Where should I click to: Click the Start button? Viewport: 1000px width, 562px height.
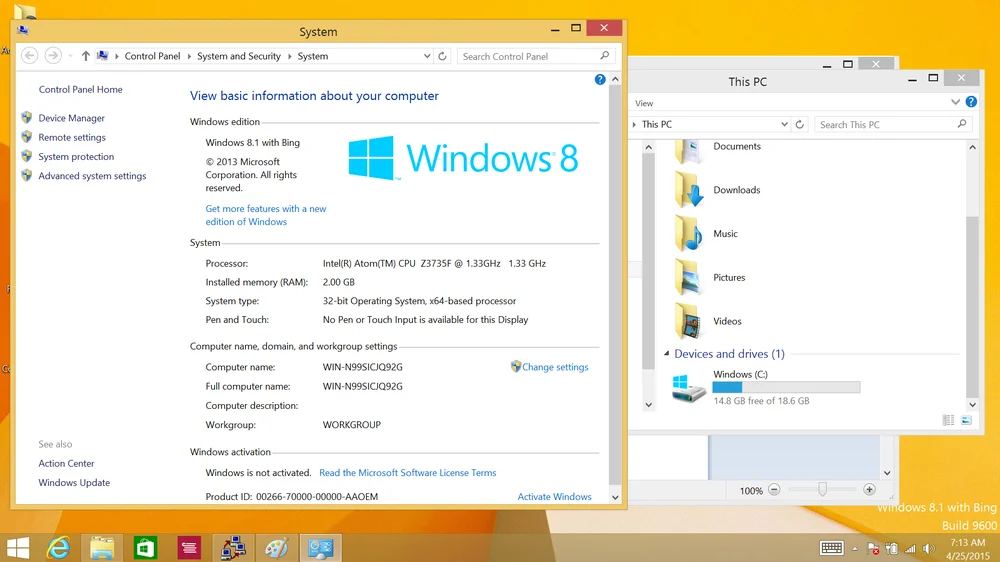coord(18,547)
